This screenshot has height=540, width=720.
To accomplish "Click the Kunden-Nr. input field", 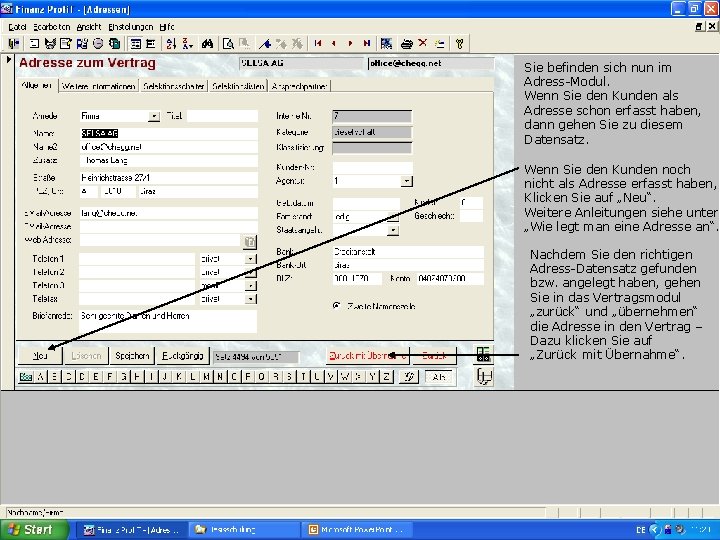I will click(372, 168).
